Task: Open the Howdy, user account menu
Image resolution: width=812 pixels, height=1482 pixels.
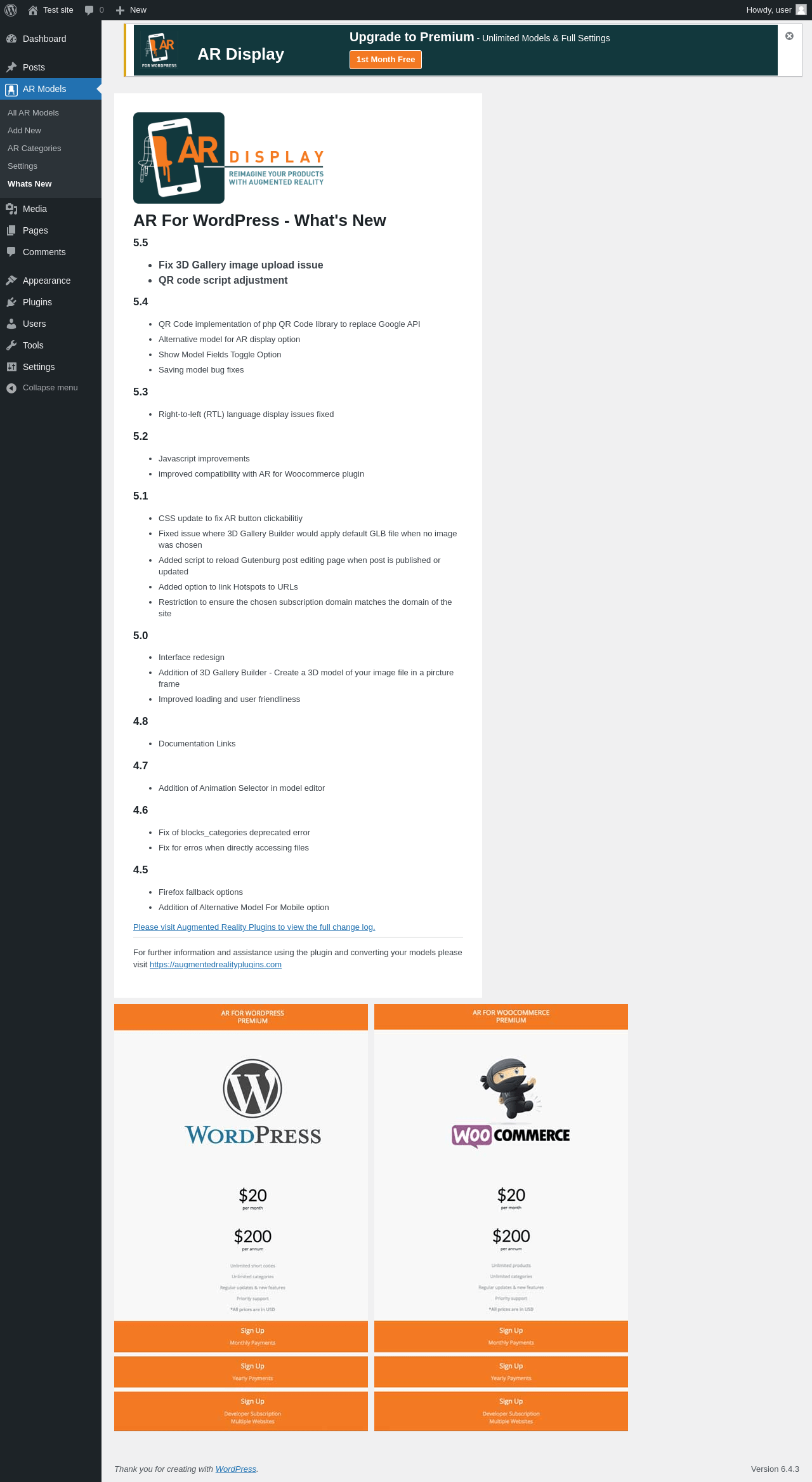Action: [x=776, y=10]
